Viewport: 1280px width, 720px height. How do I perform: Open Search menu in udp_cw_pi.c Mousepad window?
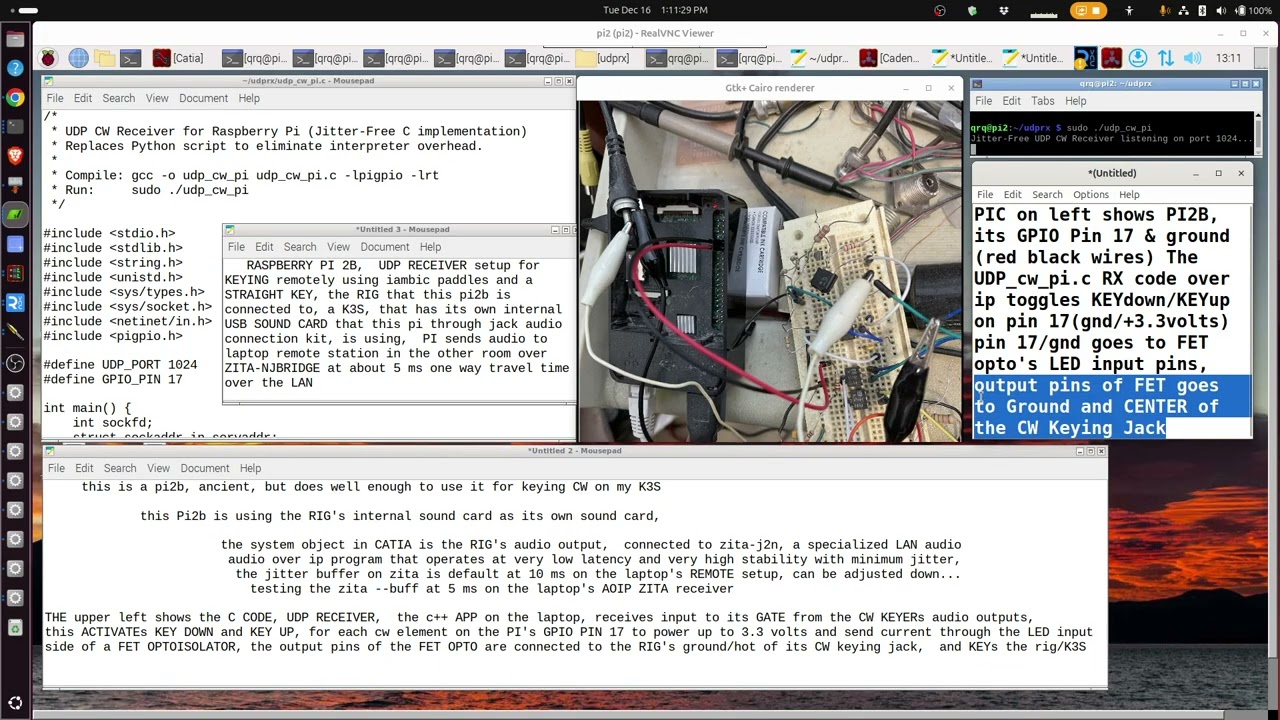tap(118, 98)
